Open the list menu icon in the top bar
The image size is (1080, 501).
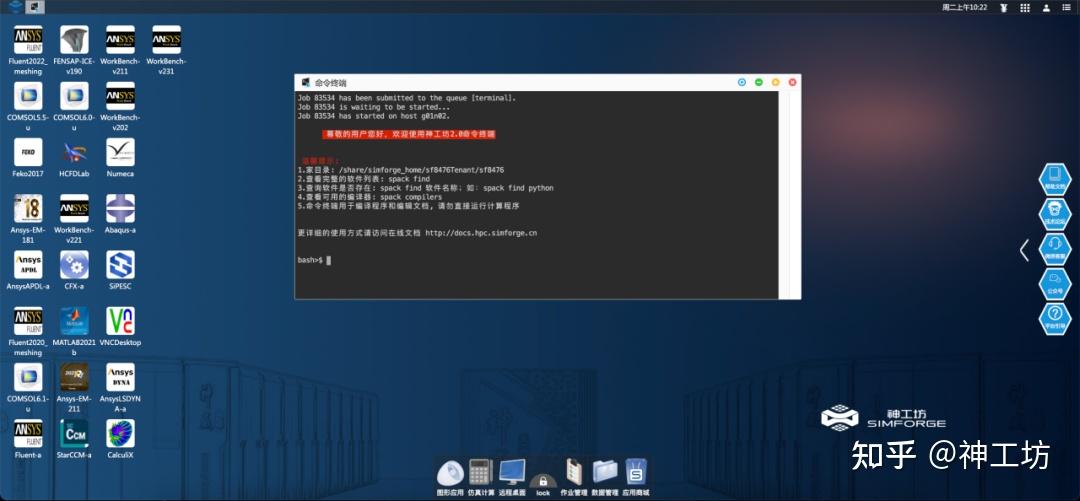pos(1068,8)
